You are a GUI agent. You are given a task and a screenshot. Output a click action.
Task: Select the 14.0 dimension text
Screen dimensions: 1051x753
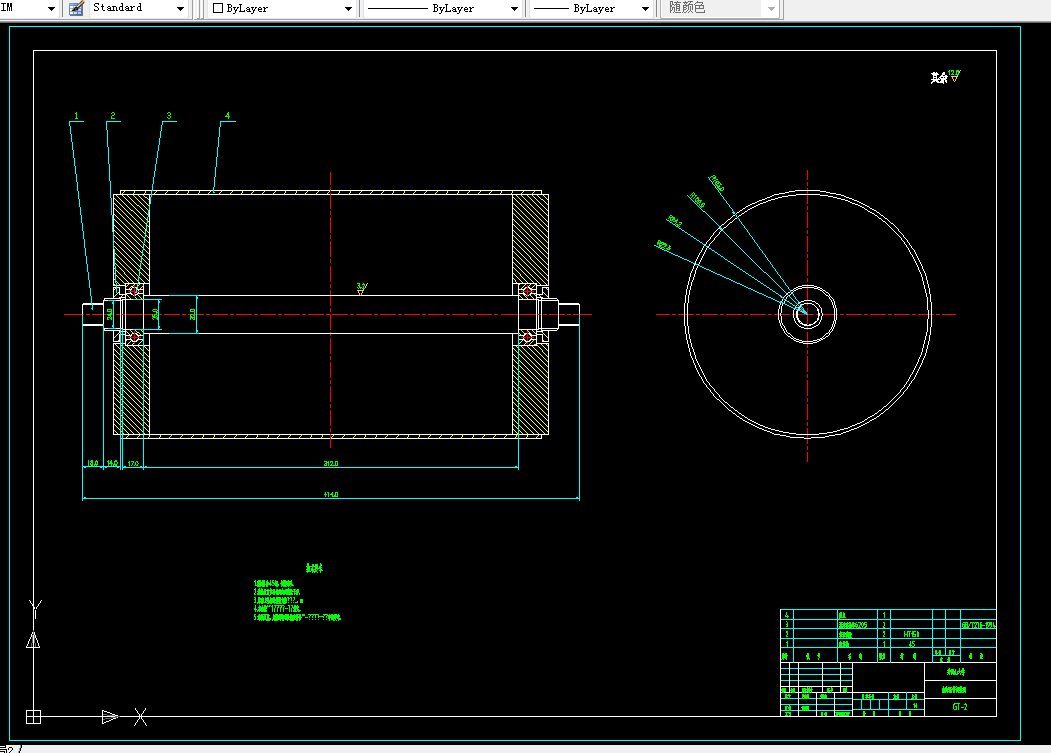point(112,463)
